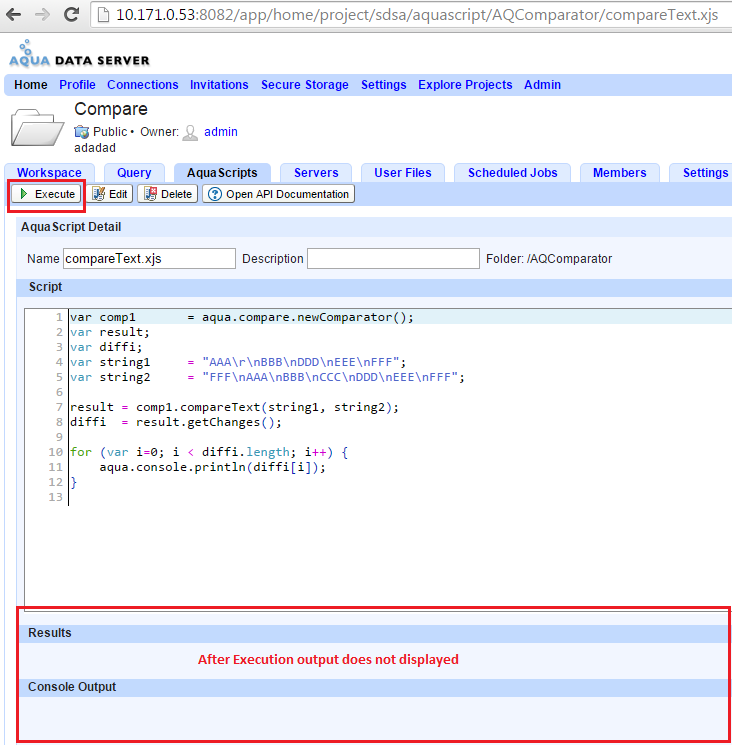734x745 pixels.
Task: Click the page icon in address bar
Action: tap(103, 15)
